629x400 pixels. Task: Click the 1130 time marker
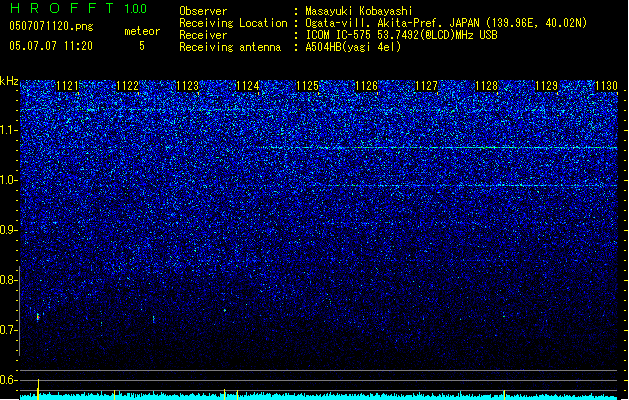pyautogui.click(x=606, y=86)
